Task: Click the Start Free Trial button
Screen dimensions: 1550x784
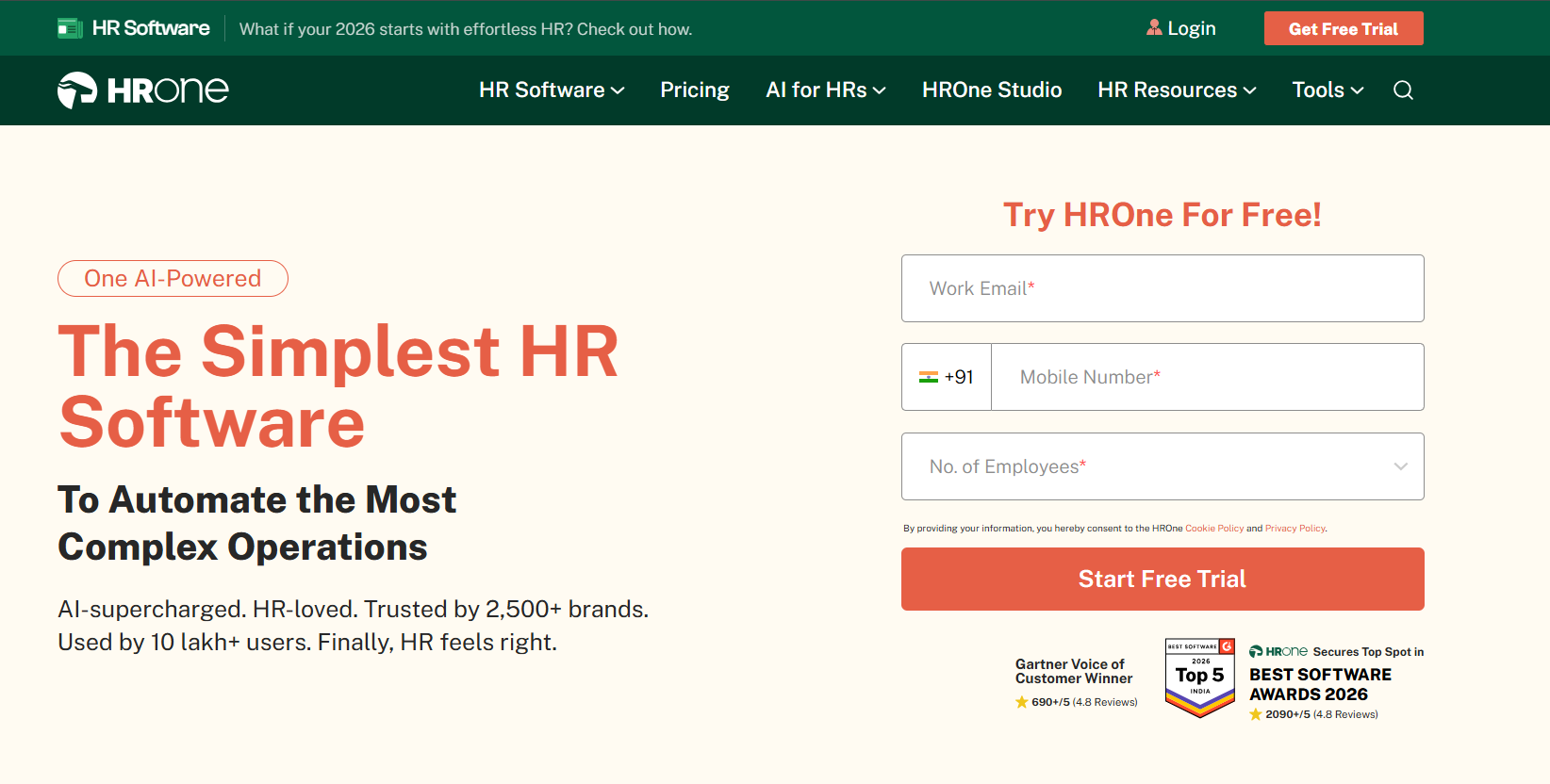Action: pos(1162,579)
